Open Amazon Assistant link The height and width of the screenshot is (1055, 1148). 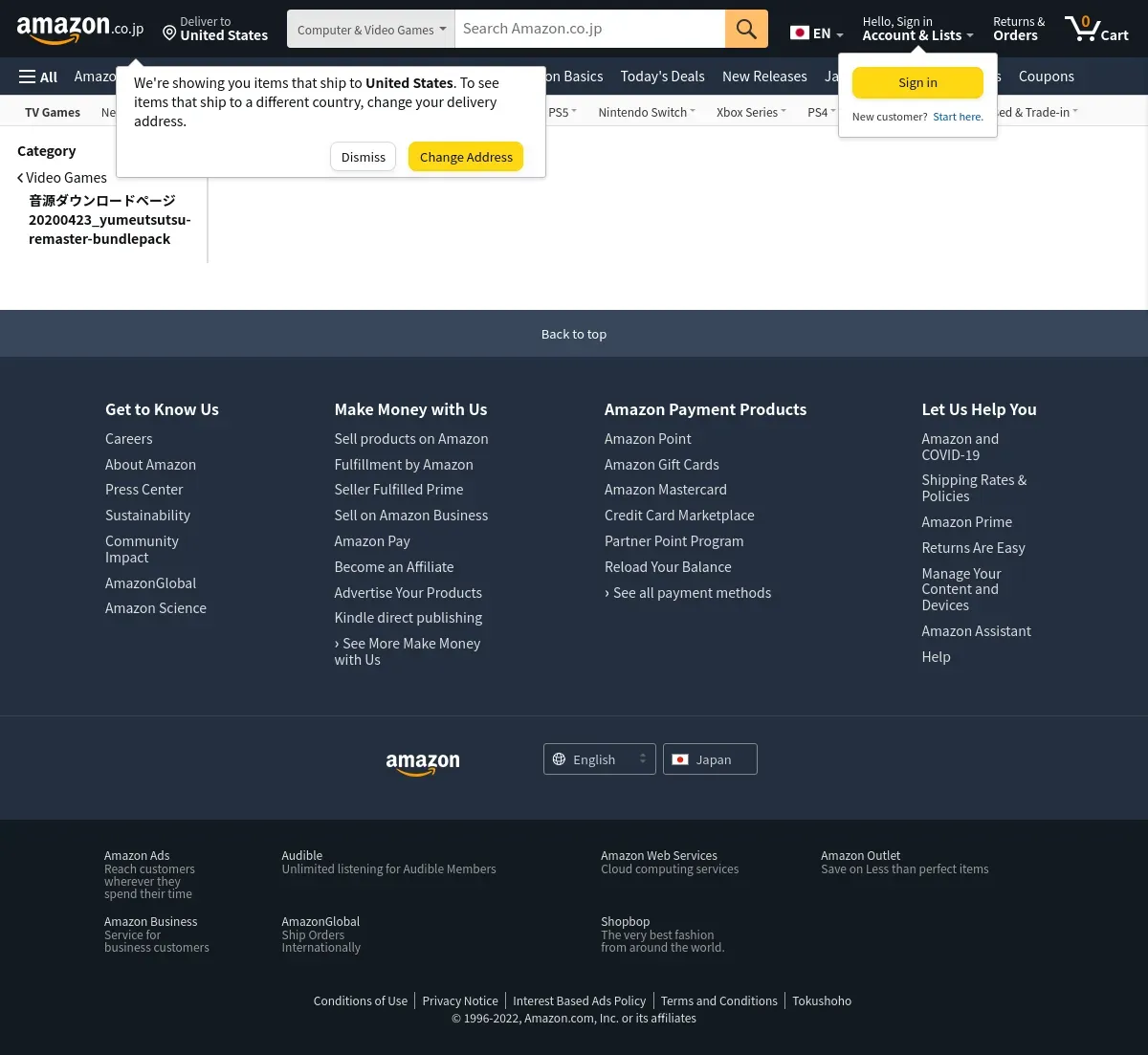976,631
